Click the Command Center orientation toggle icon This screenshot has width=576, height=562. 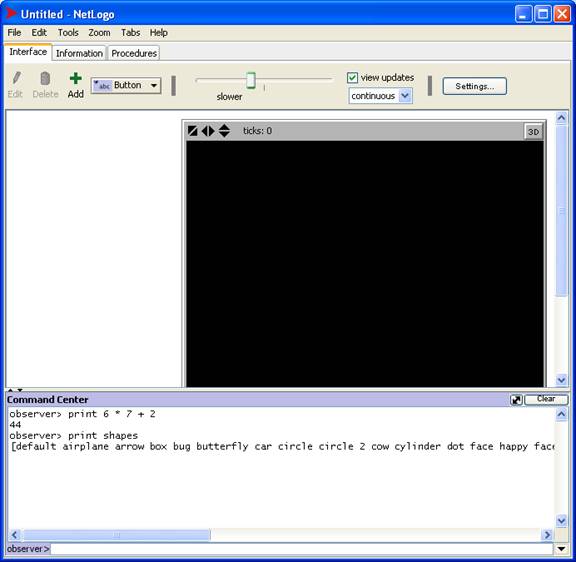[516, 400]
